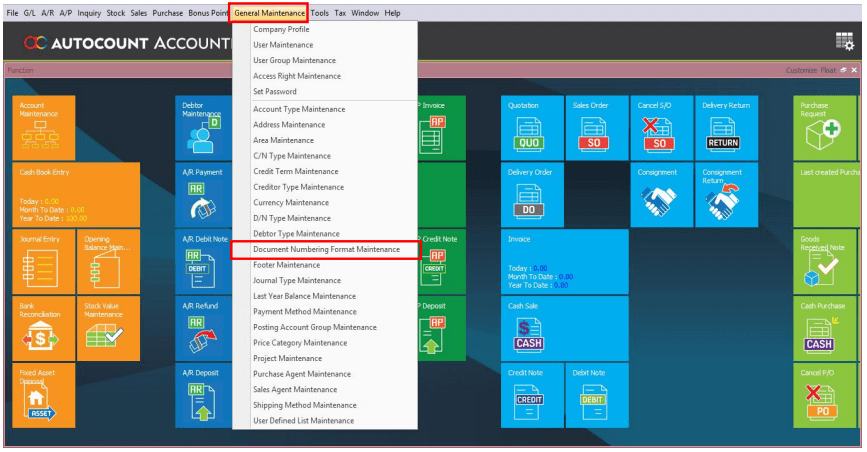Open the Cancel P/O tile
Image resolution: width=867 pixels, height=452 pixels.
point(824,396)
